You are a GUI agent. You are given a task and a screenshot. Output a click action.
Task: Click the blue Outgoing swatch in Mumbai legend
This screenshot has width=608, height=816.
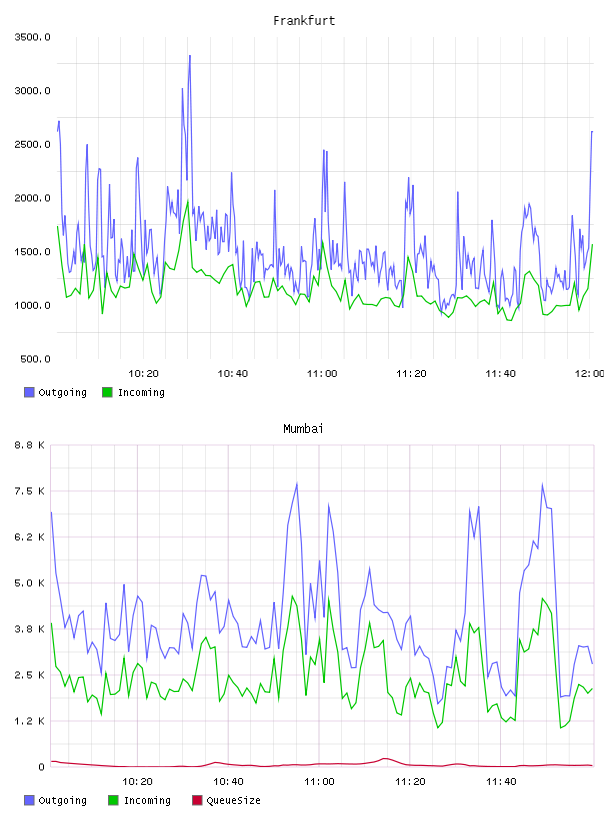tap(29, 800)
